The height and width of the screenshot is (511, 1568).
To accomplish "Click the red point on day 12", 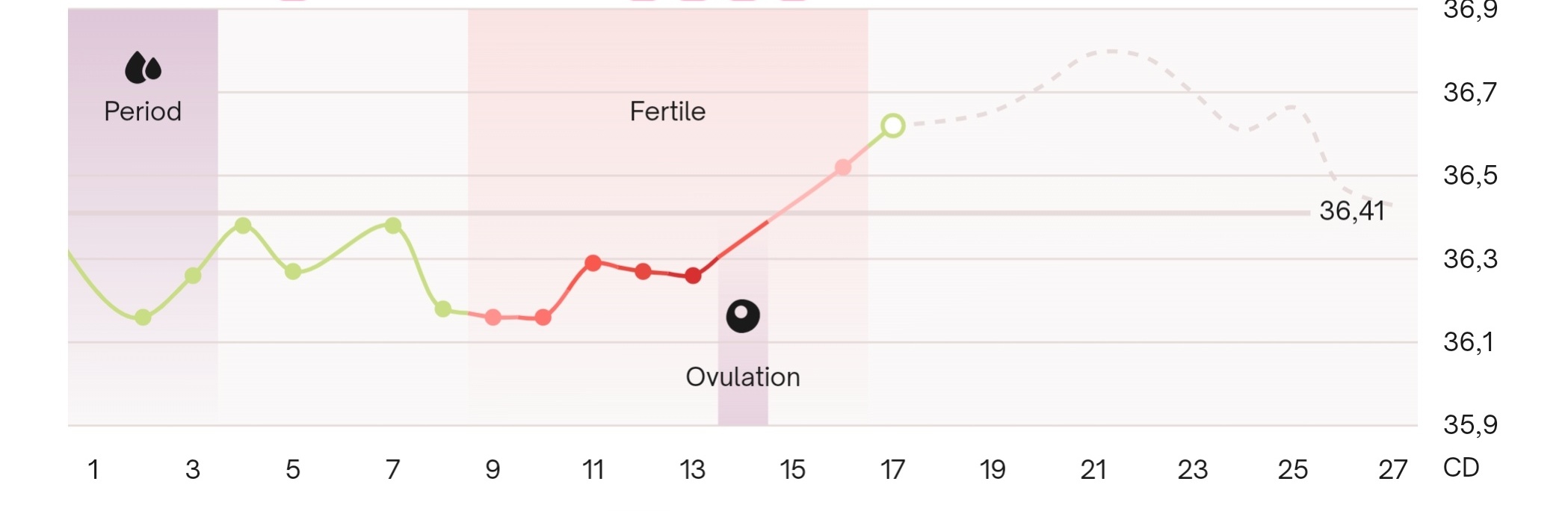I will pos(643,271).
